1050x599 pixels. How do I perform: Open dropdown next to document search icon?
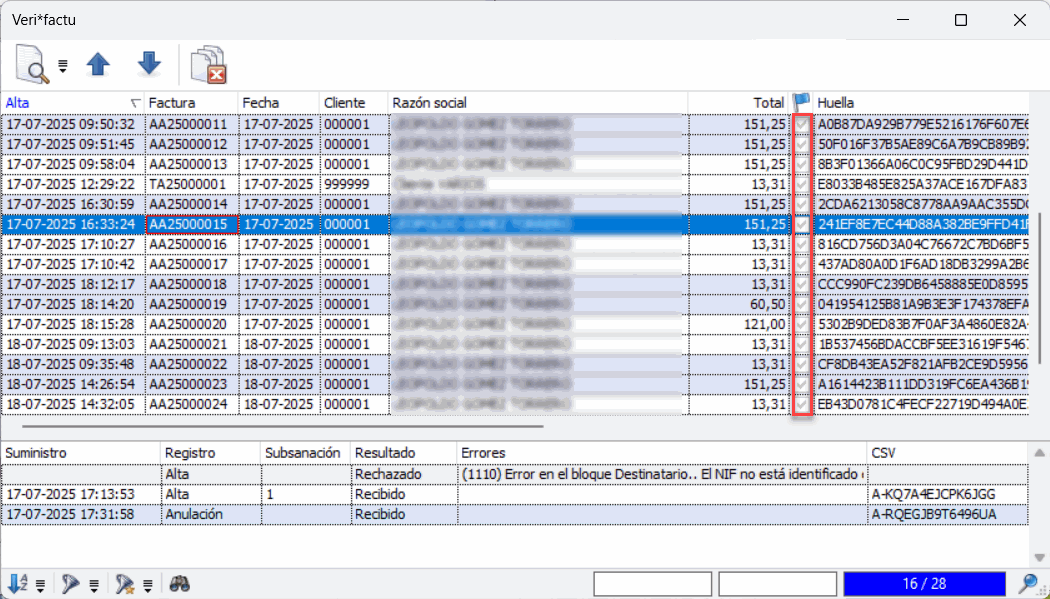(63, 66)
